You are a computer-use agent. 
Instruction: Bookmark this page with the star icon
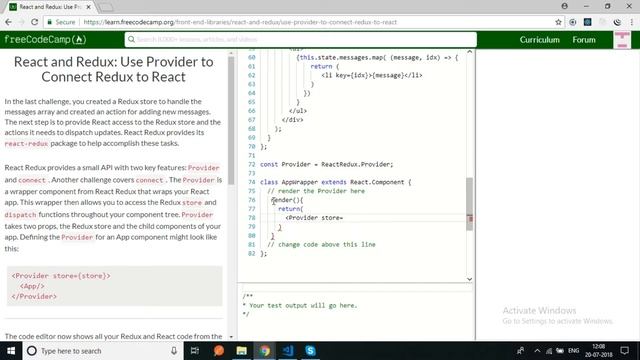(x=558, y=22)
